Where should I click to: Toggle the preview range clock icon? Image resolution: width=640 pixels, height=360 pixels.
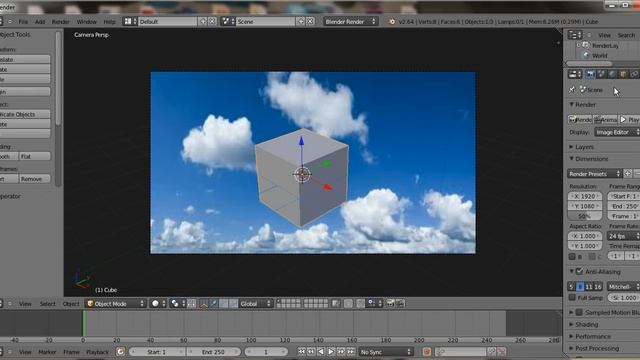pos(120,352)
